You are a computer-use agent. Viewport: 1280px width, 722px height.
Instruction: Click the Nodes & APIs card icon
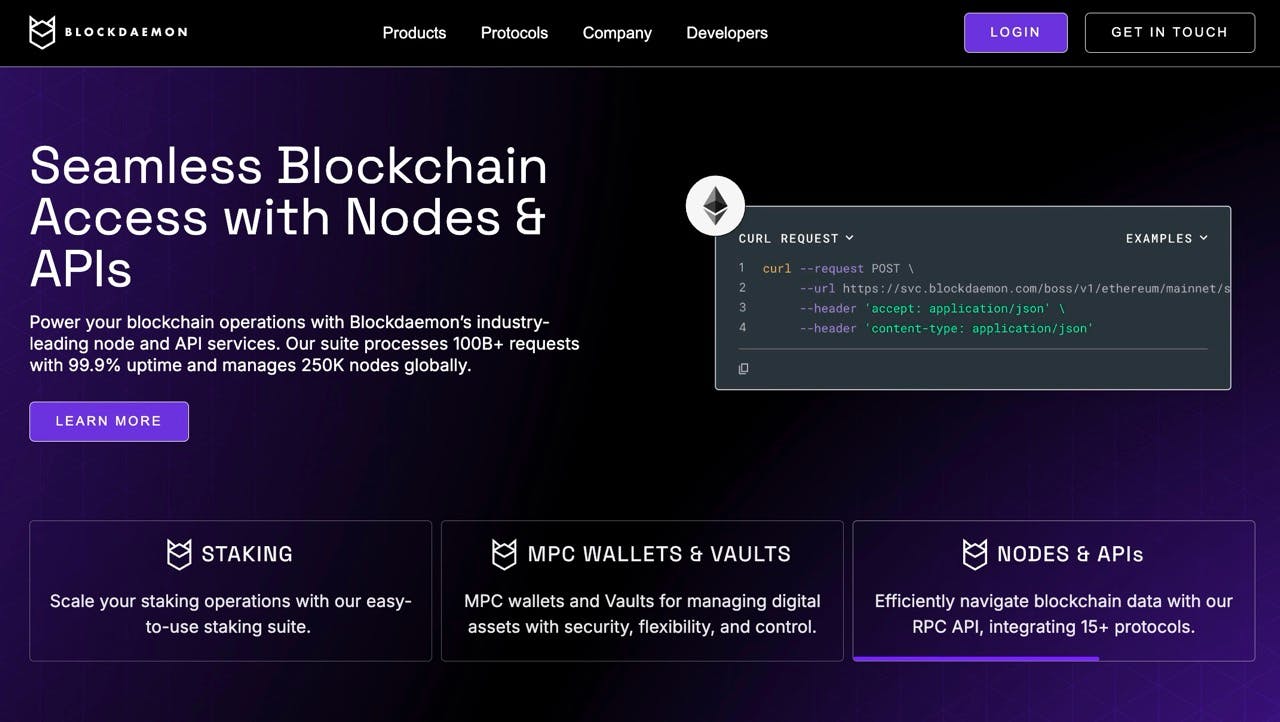coord(975,553)
